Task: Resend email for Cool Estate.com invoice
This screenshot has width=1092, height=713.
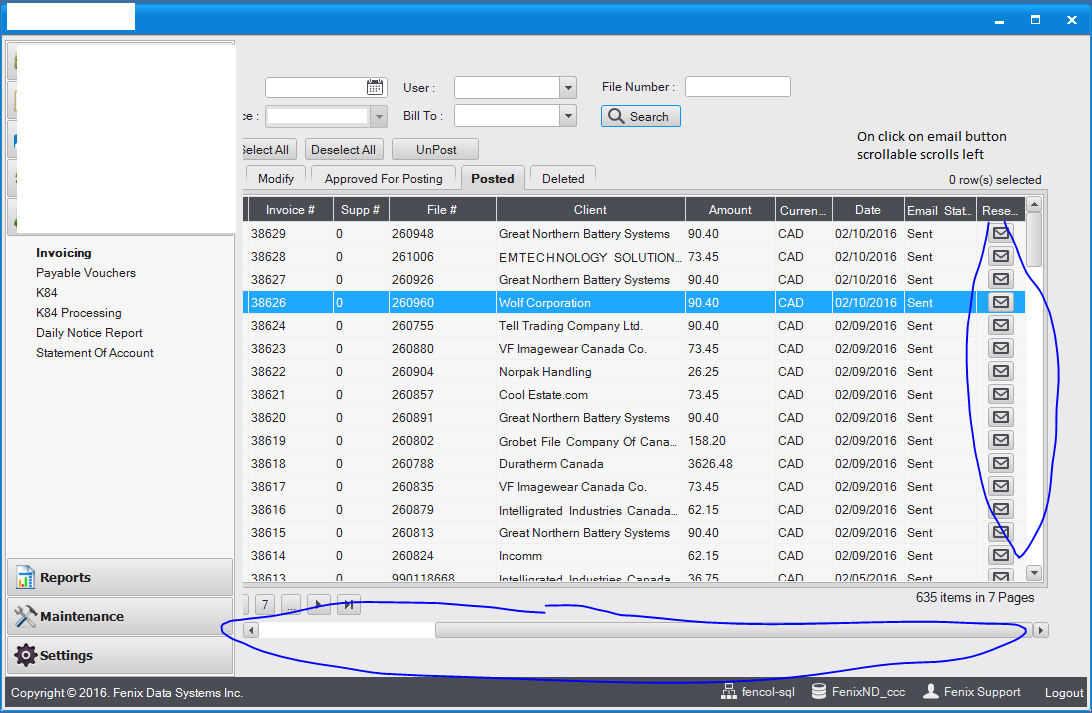Action: coord(1000,395)
